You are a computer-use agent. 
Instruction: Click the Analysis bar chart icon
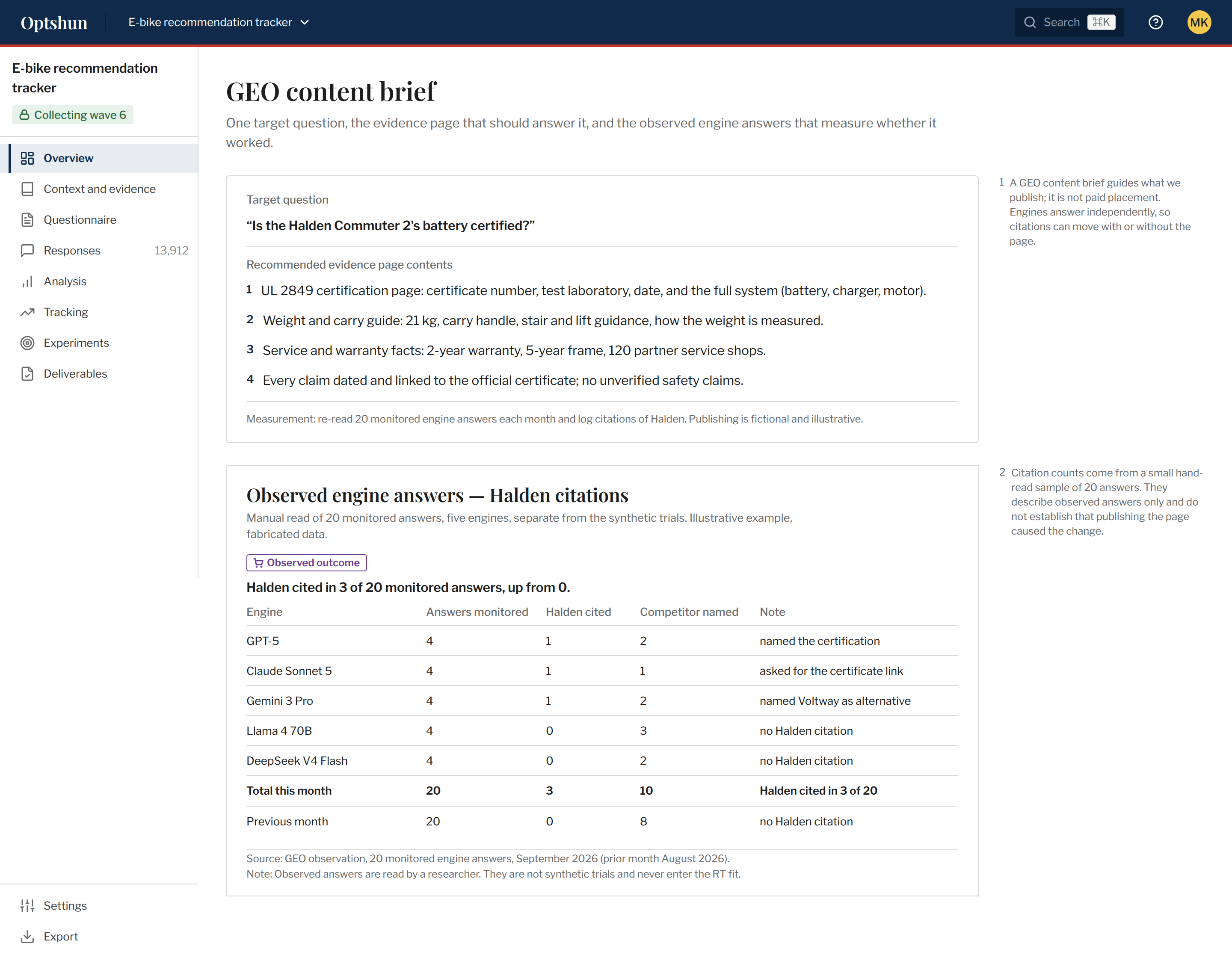27,281
